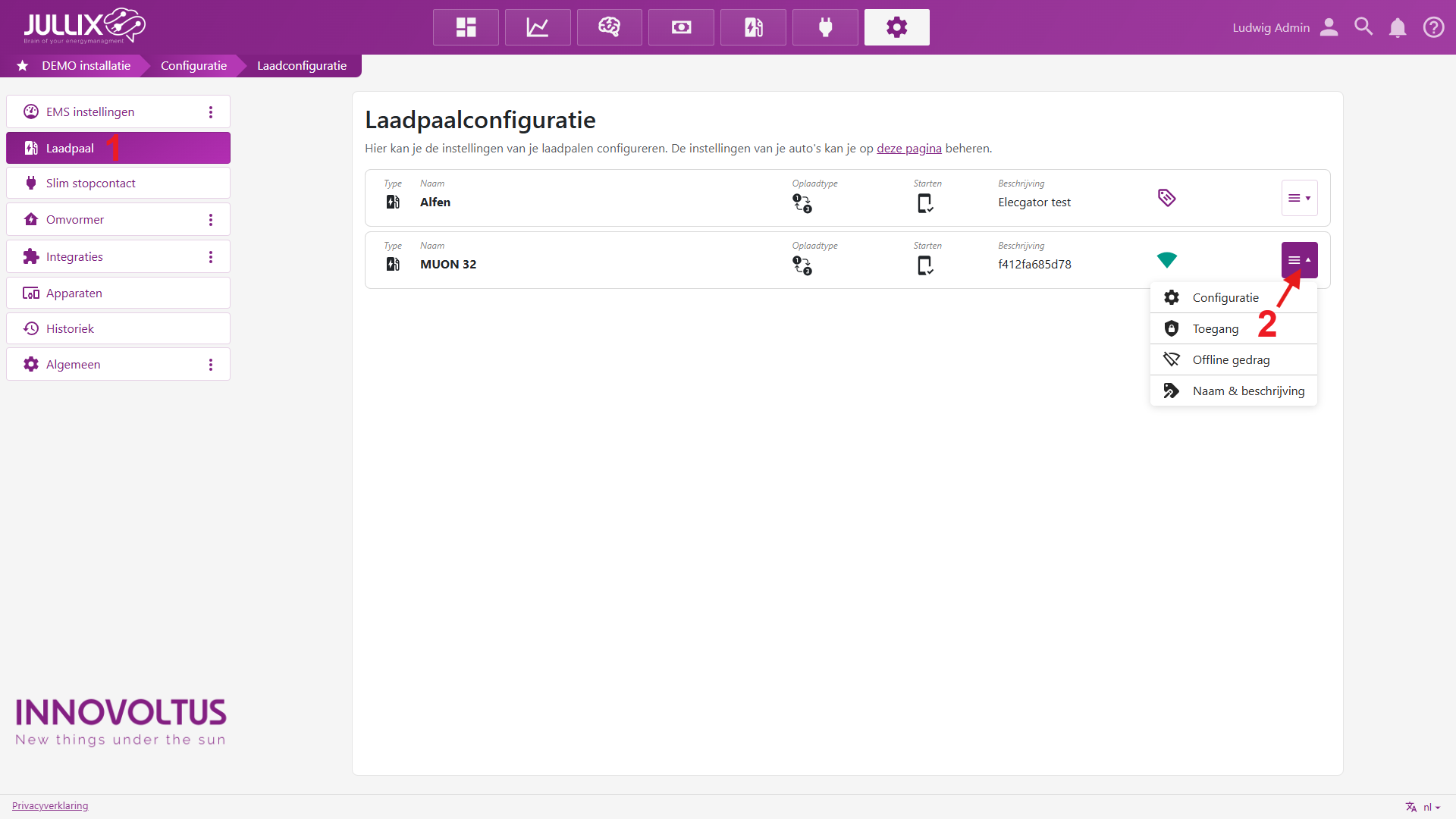Follow the 'deze pagina' link
Image resolution: width=1456 pixels, height=819 pixels.
(908, 149)
